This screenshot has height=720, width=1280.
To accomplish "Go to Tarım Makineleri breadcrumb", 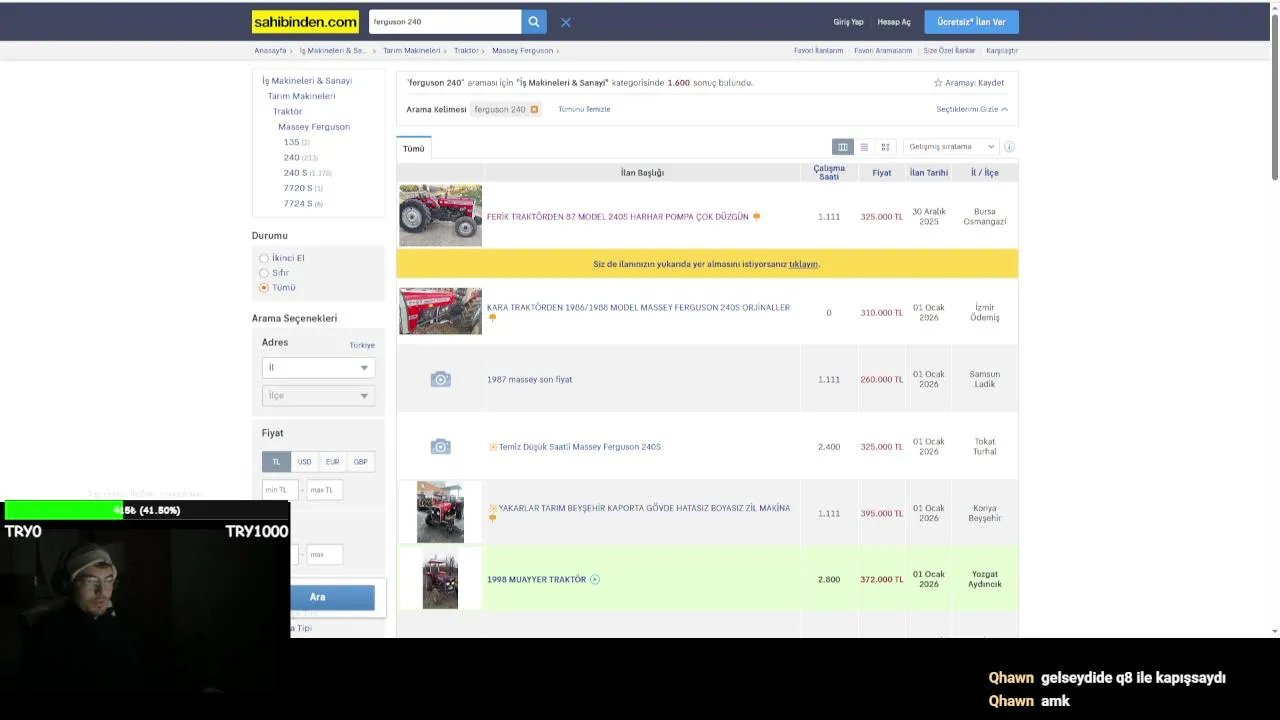I will (411, 50).
